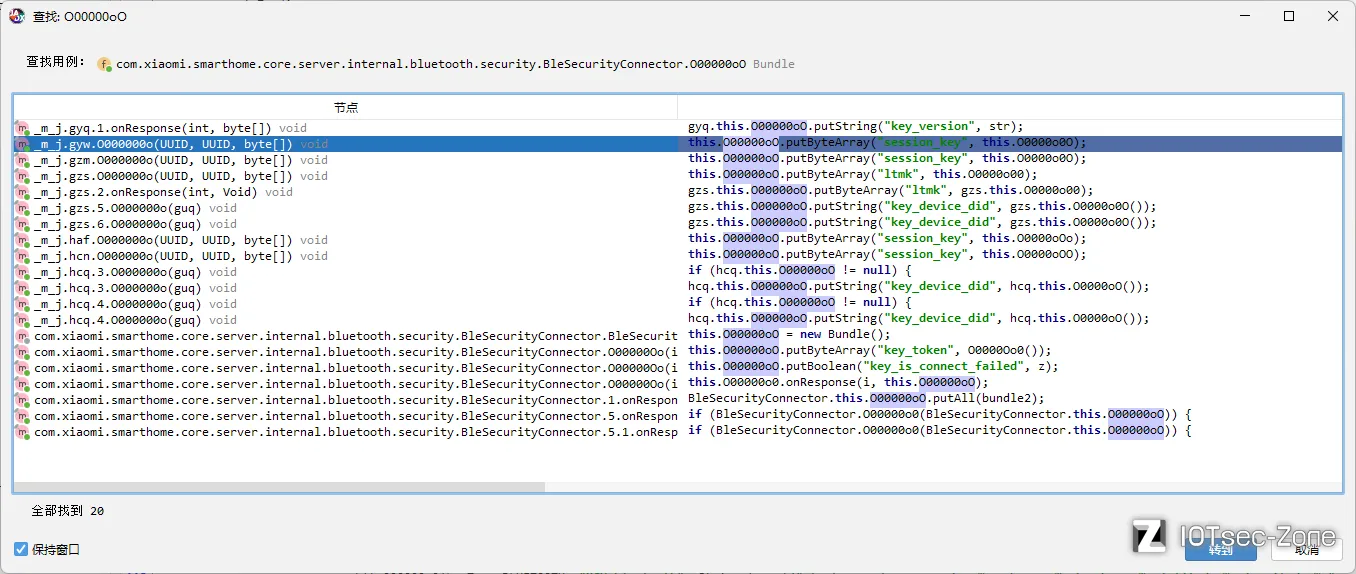Click the 取消 button

pyautogui.click(x=1306, y=549)
